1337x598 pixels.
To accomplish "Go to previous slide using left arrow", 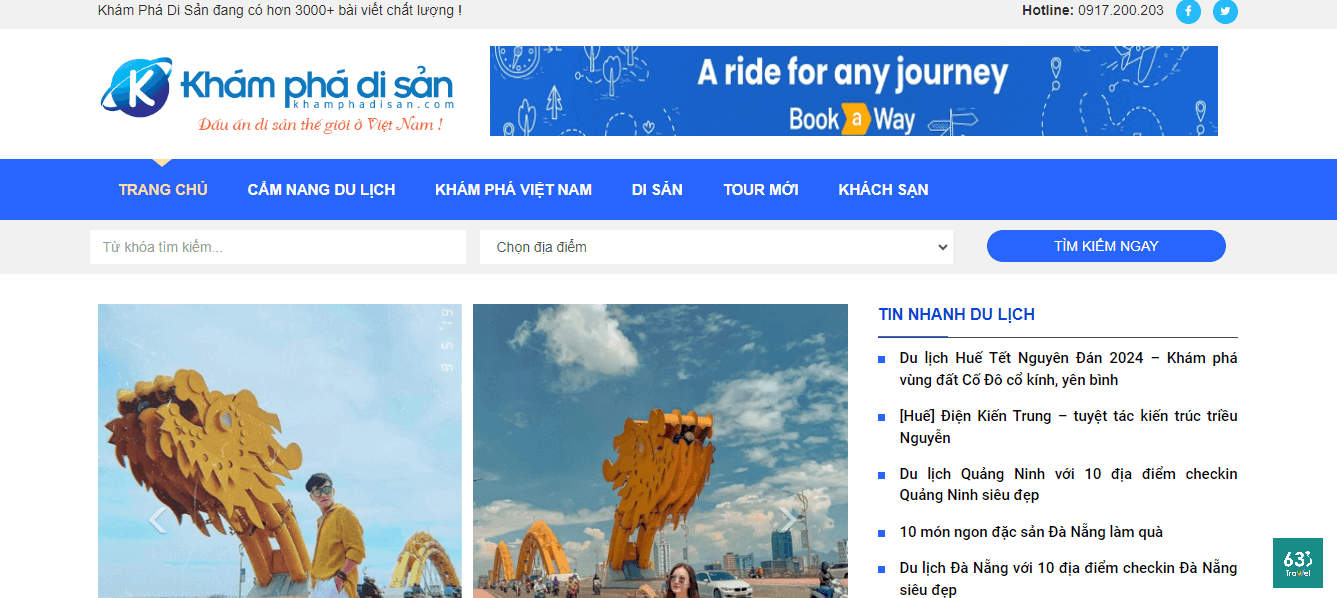I will (x=156, y=519).
